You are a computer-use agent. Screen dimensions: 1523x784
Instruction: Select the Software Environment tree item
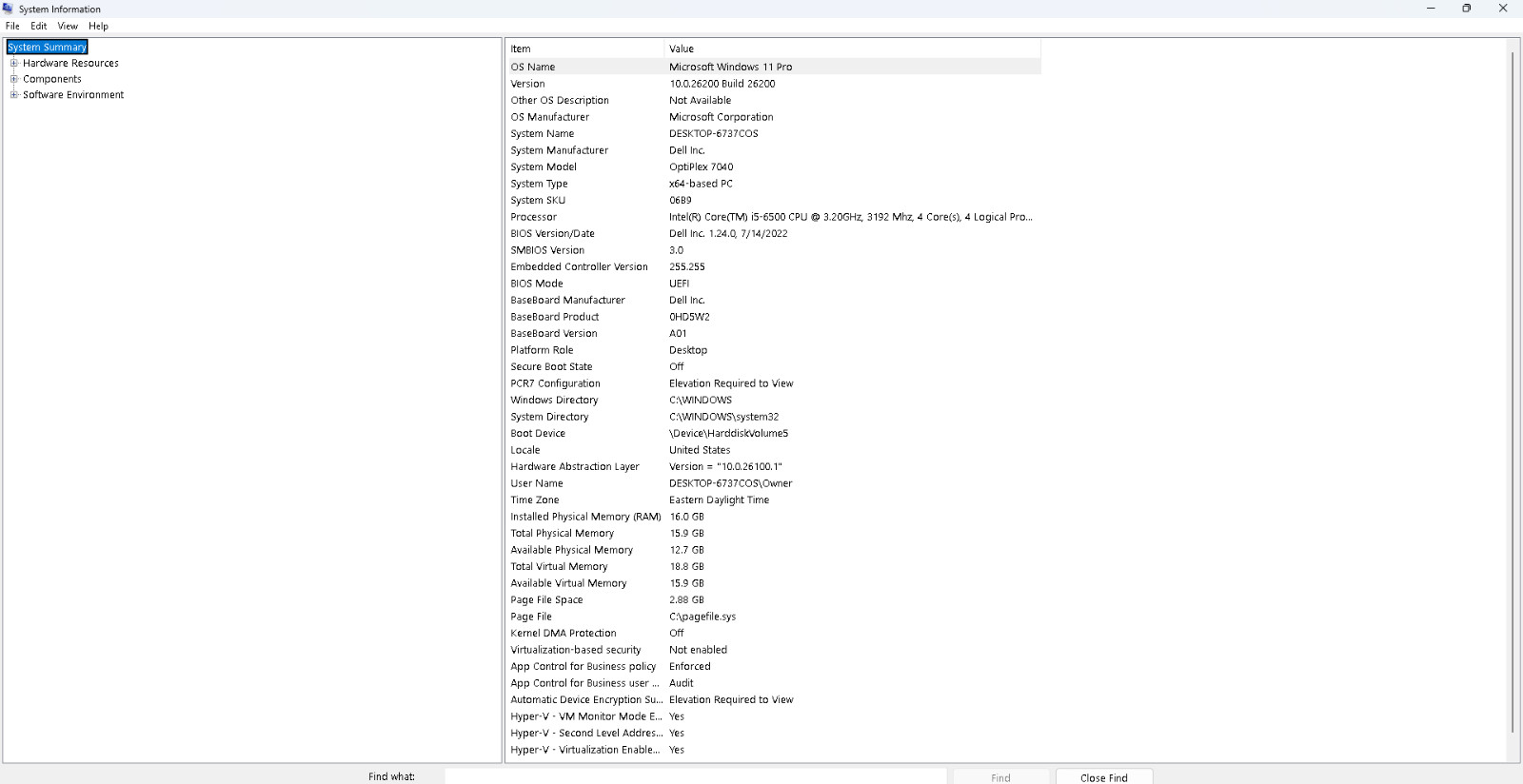73,94
